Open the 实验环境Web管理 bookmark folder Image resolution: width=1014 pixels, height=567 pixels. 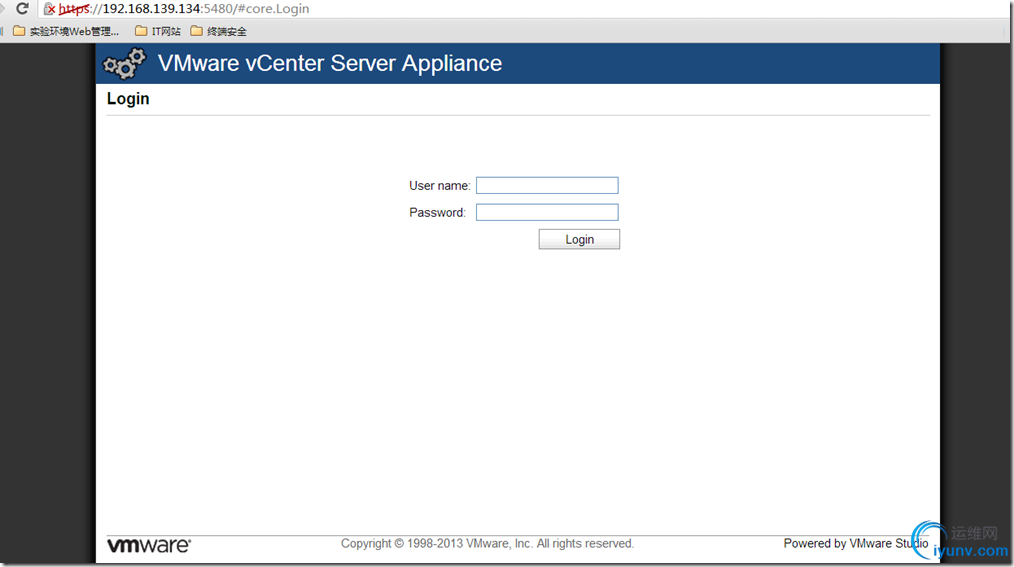pyautogui.click(x=66, y=31)
